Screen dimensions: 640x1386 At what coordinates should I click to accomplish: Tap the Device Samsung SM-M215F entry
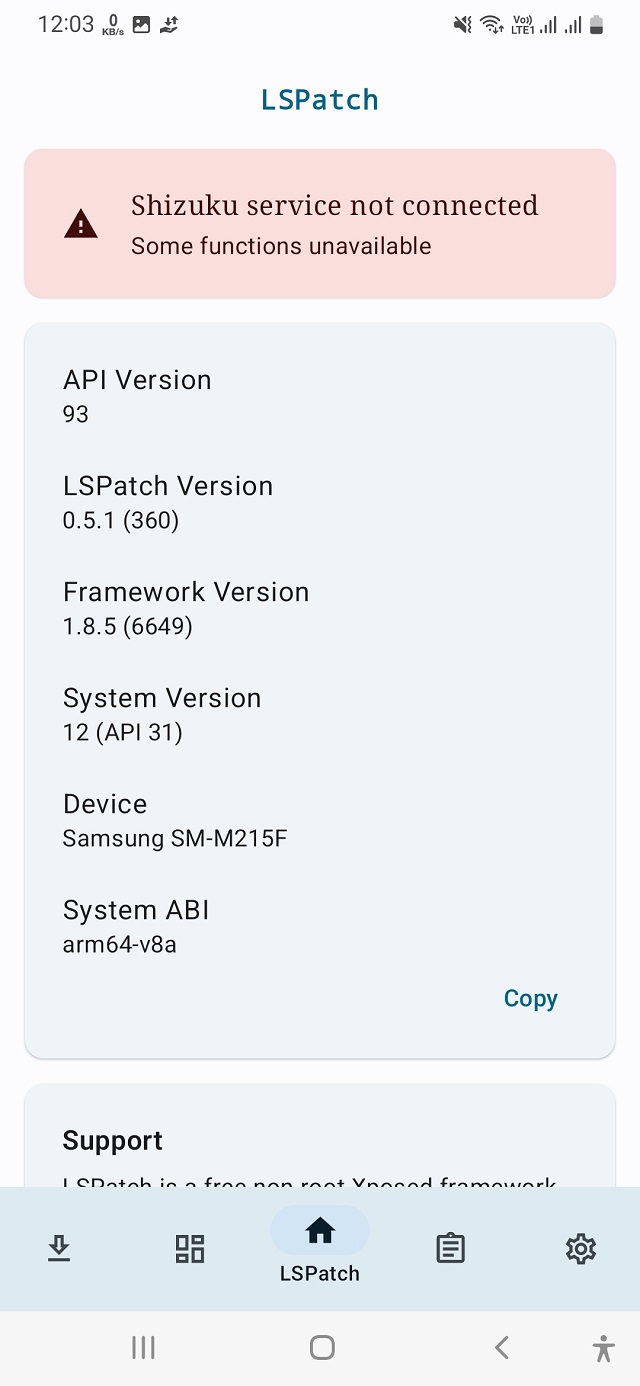(x=175, y=819)
